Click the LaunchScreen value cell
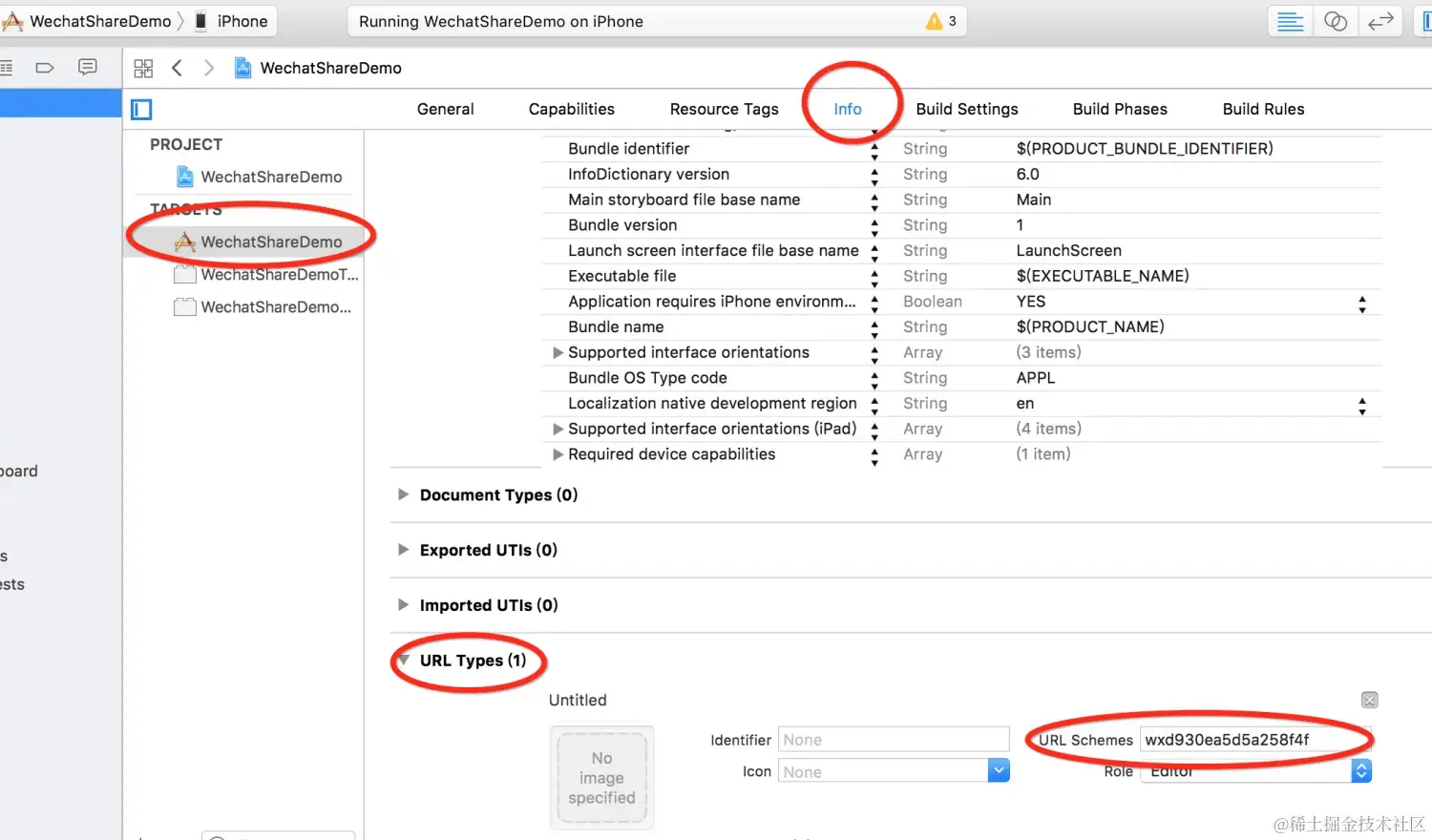 click(x=1068, y=250)
